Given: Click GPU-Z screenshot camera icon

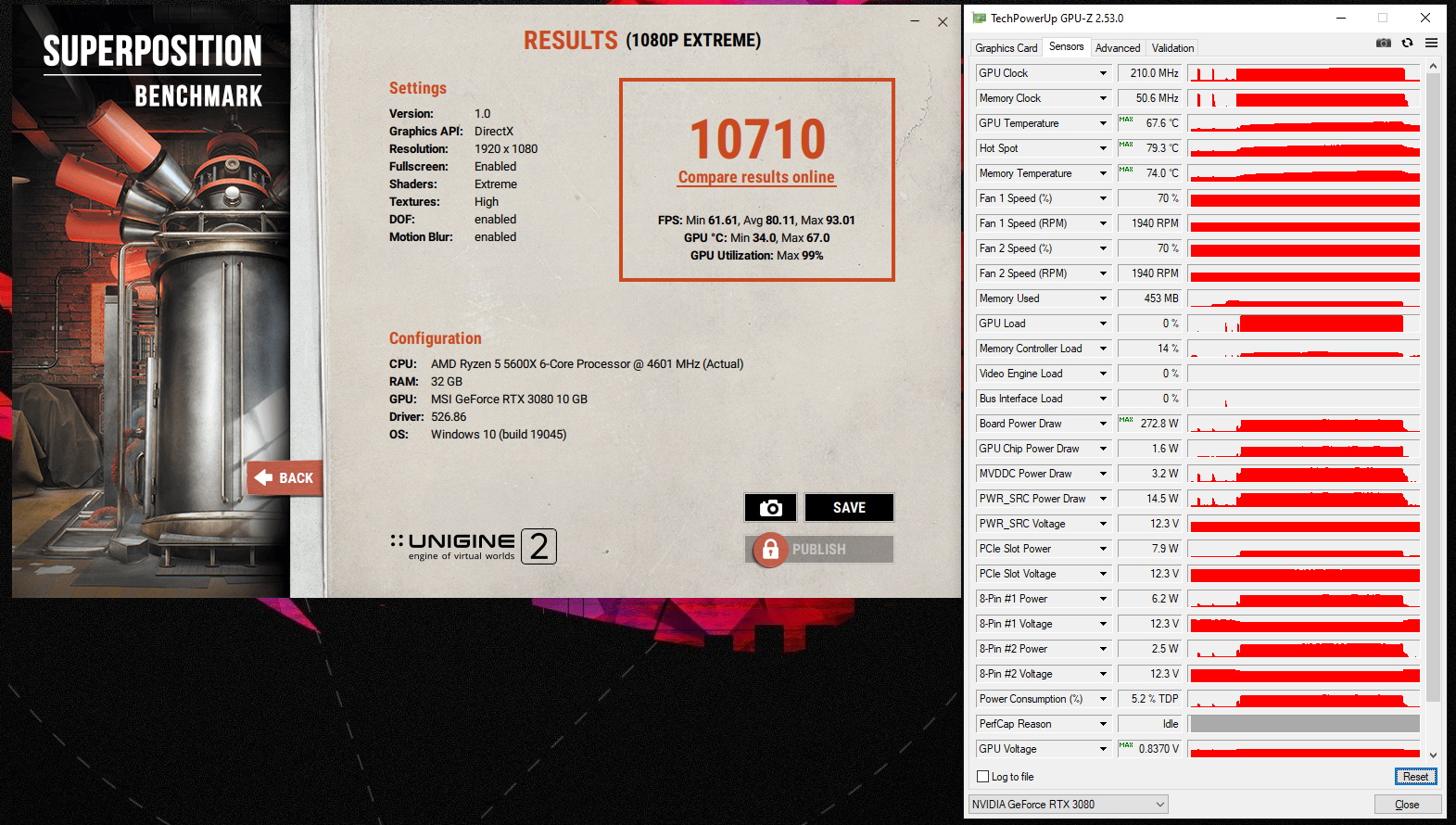Looking at the screenshot, I should pos(1384,43).
